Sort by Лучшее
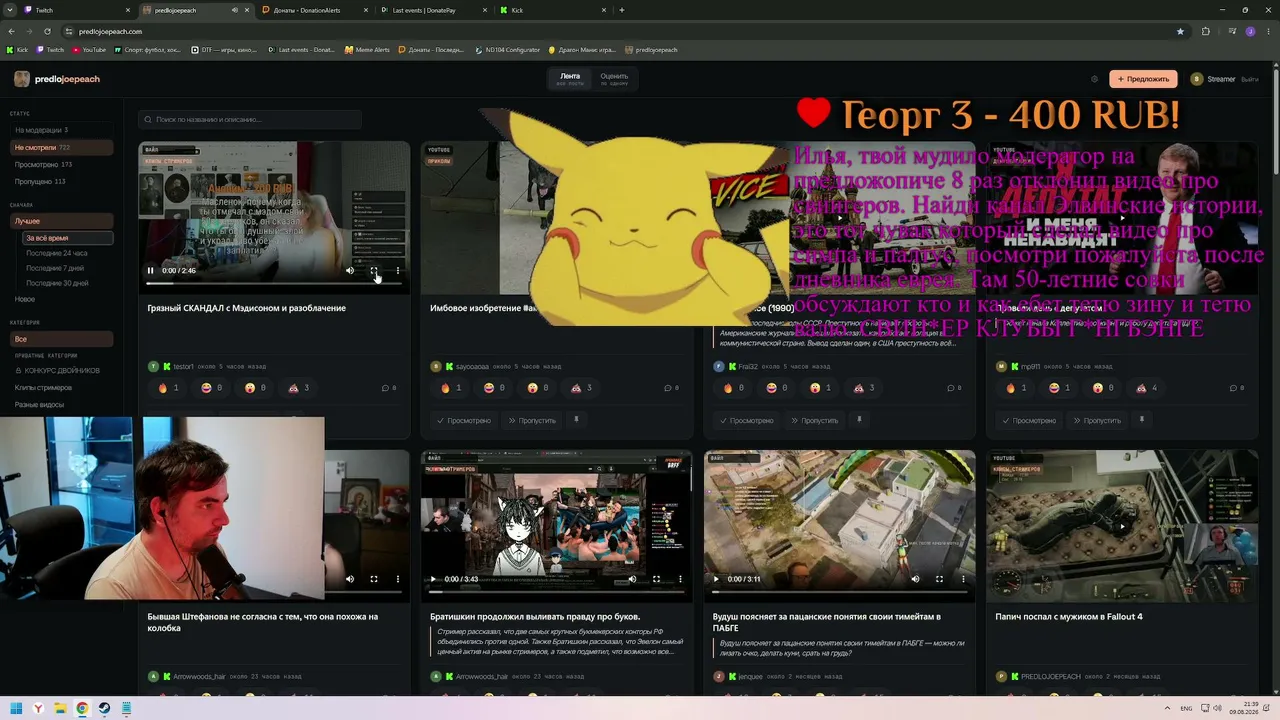Image resolution: width=1280 pixels, height=720 pixels. (62, 221)
